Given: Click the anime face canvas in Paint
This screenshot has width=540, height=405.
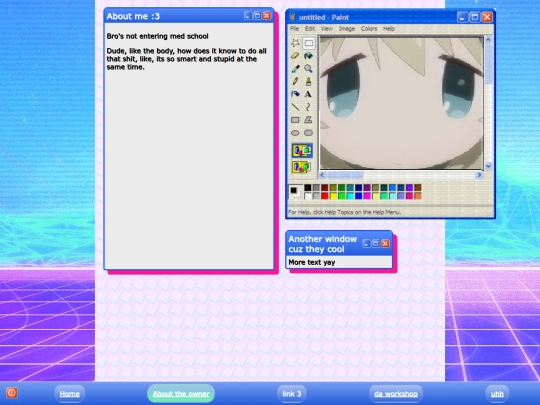Looking at the screenshot, I should [401, 103].
